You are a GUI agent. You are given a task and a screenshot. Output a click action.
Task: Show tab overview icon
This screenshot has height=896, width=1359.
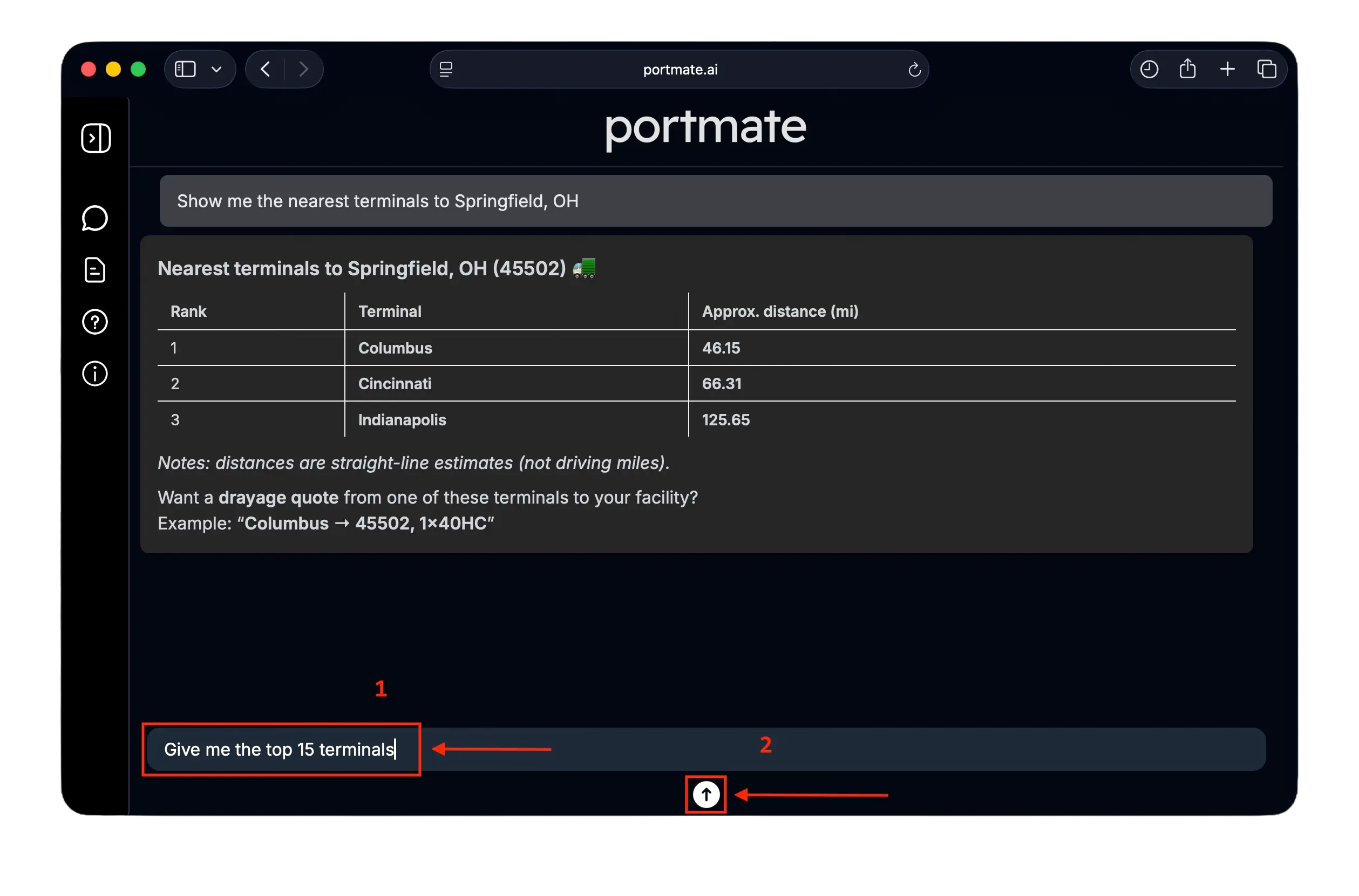click(x=1267, y=69)
